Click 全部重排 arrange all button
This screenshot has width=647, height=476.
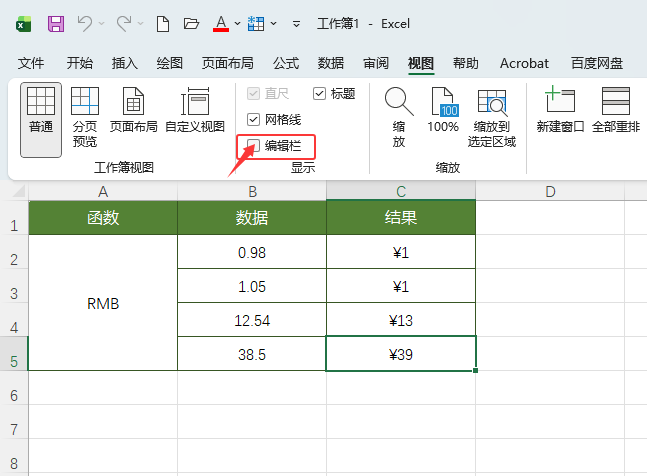click(616, 110)
